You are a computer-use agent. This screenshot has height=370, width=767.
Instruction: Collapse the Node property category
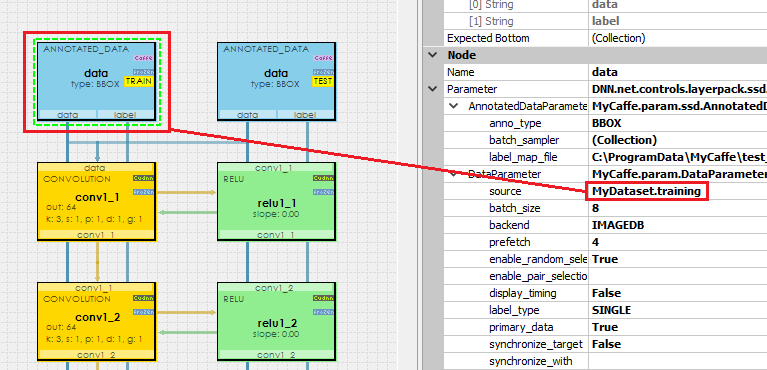pyautogui.click(x=433, y=55)
